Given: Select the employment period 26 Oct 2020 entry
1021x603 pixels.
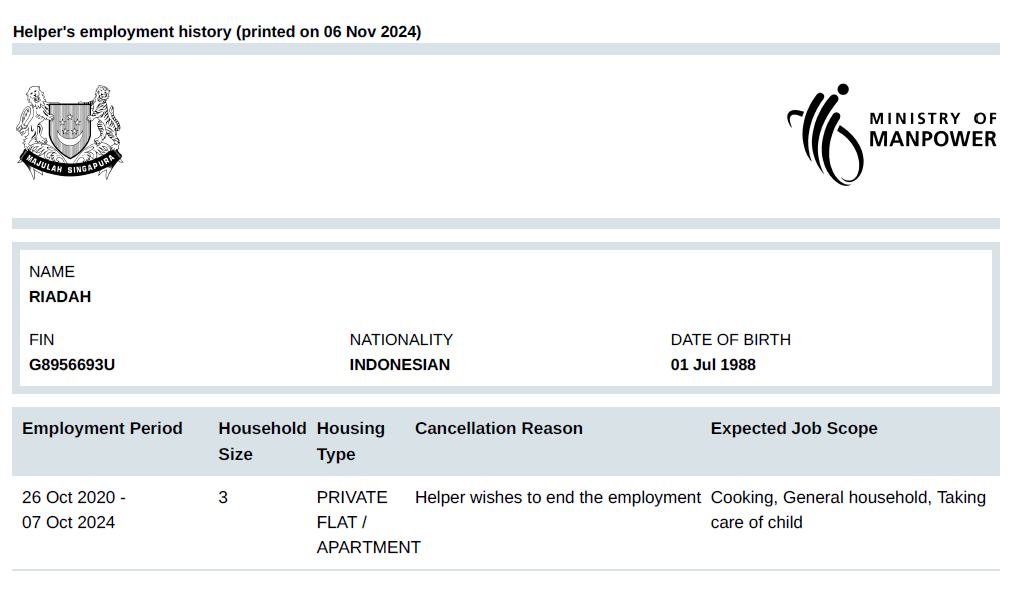Looking at the screenshot, I should point(74,498).
